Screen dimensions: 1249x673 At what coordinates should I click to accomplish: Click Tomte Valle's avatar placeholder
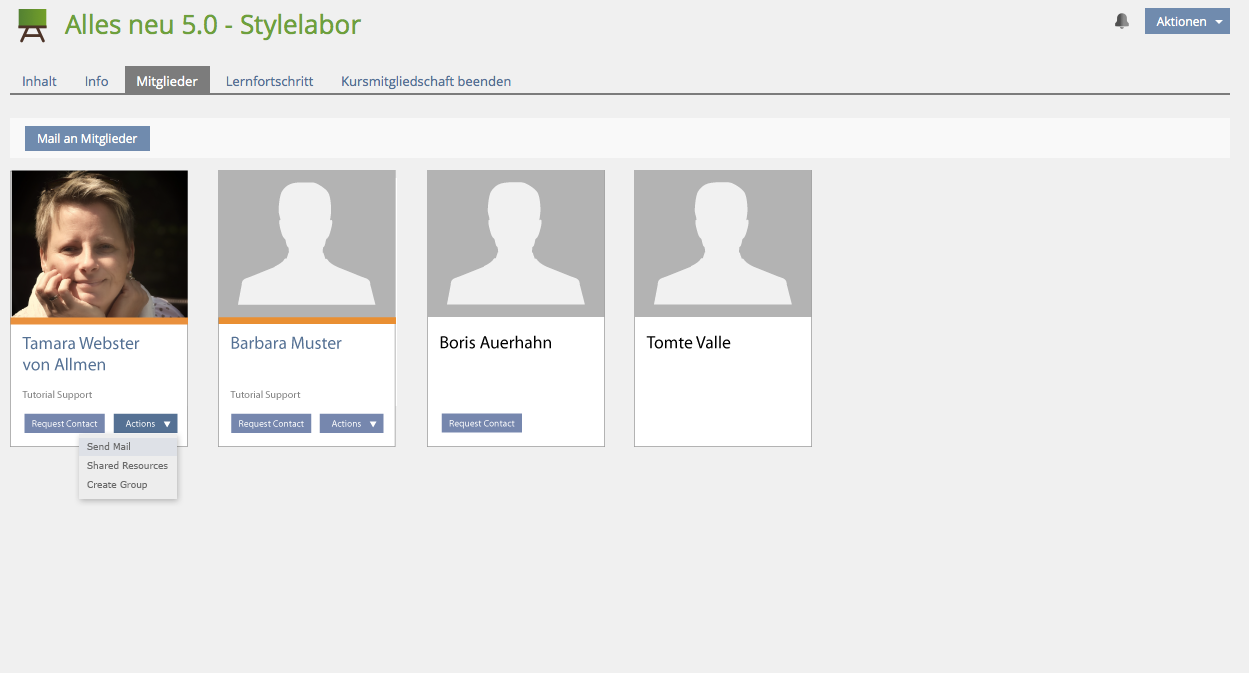(x=723, y=244)
